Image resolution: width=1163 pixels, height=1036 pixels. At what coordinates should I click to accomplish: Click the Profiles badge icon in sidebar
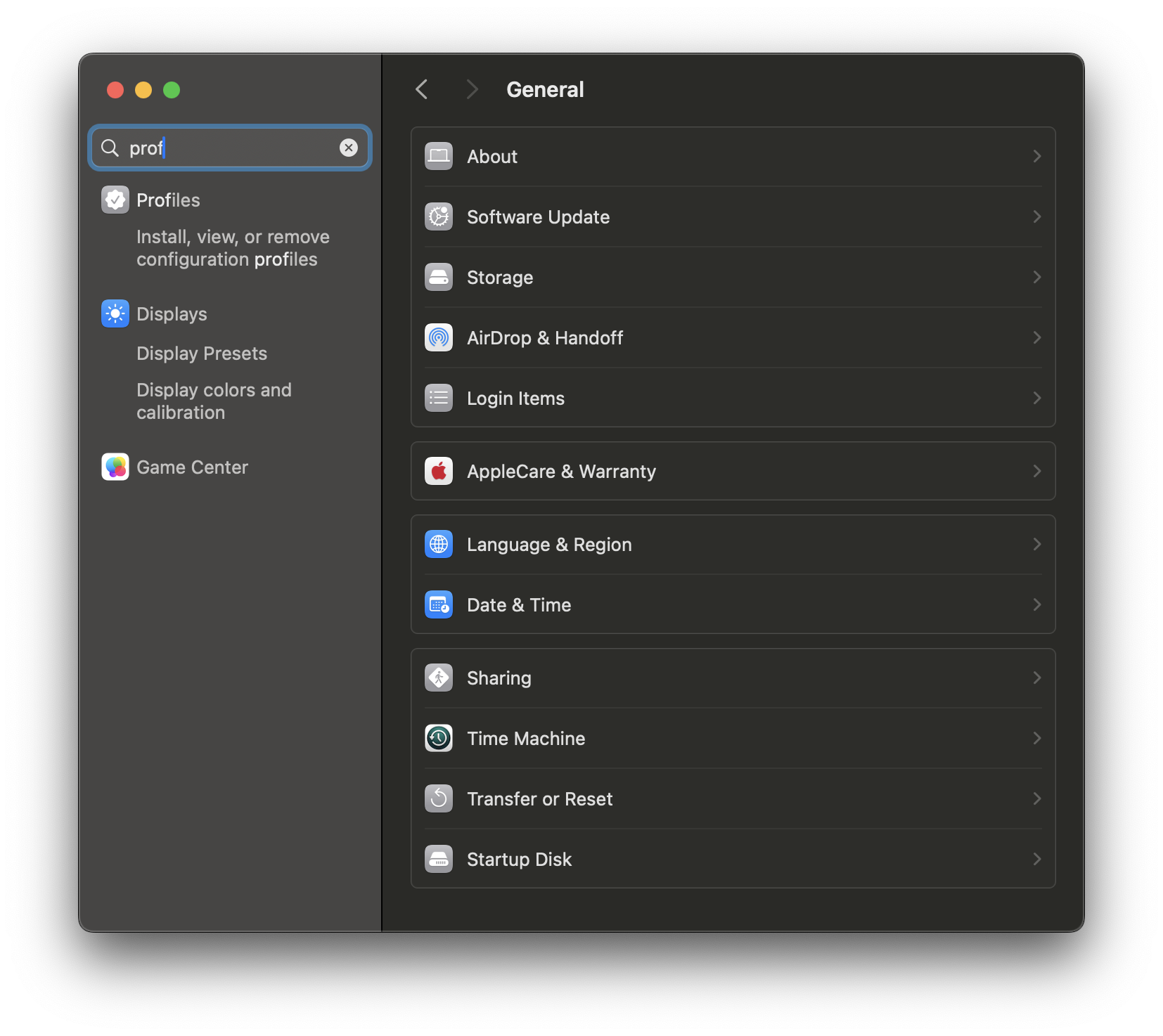[x=115, y=200]
